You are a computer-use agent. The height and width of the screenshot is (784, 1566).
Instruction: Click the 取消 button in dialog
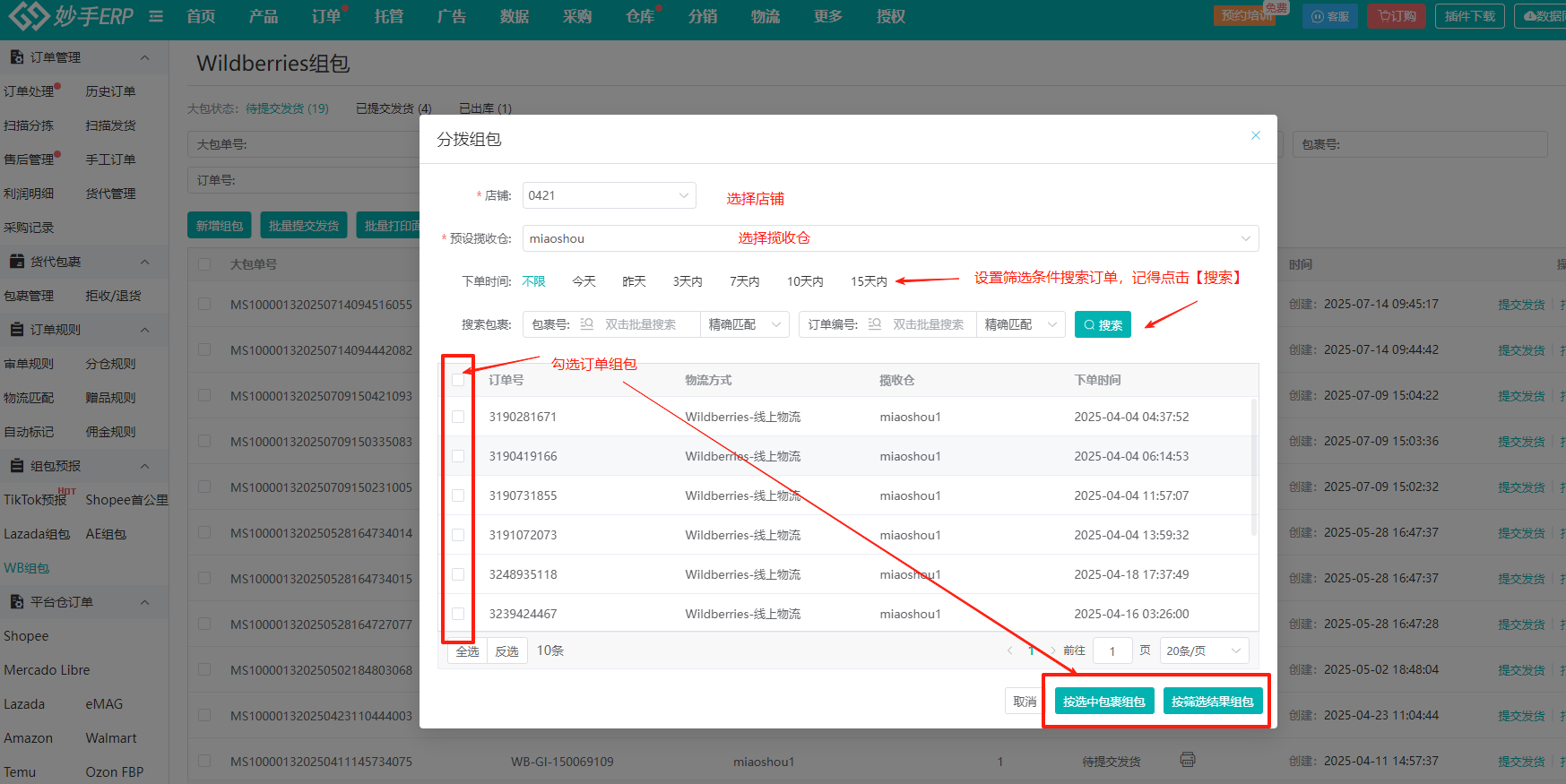pyautogui.click(x=1025, y=702)
